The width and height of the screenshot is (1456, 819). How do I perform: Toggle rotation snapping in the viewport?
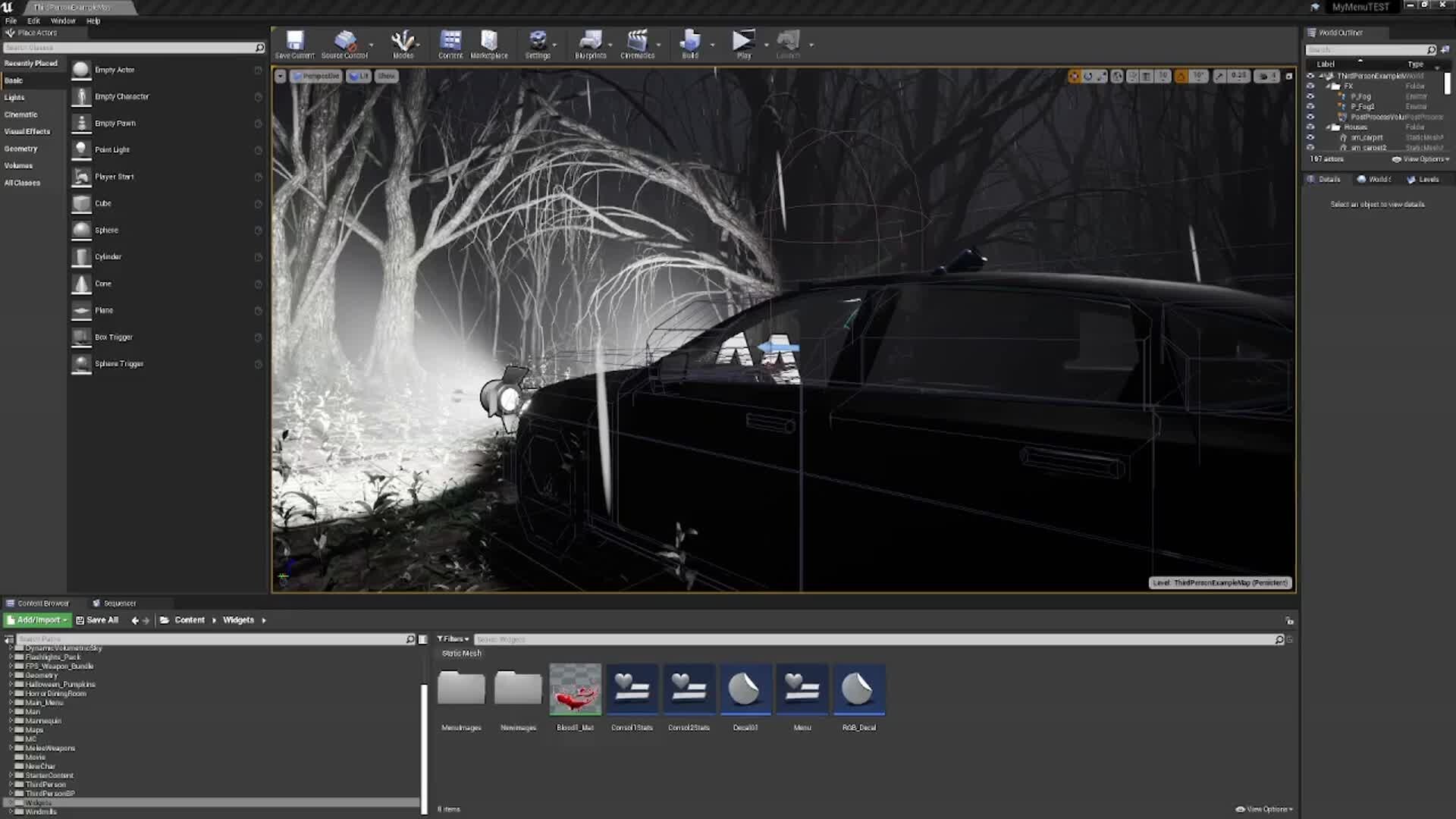1181,76
